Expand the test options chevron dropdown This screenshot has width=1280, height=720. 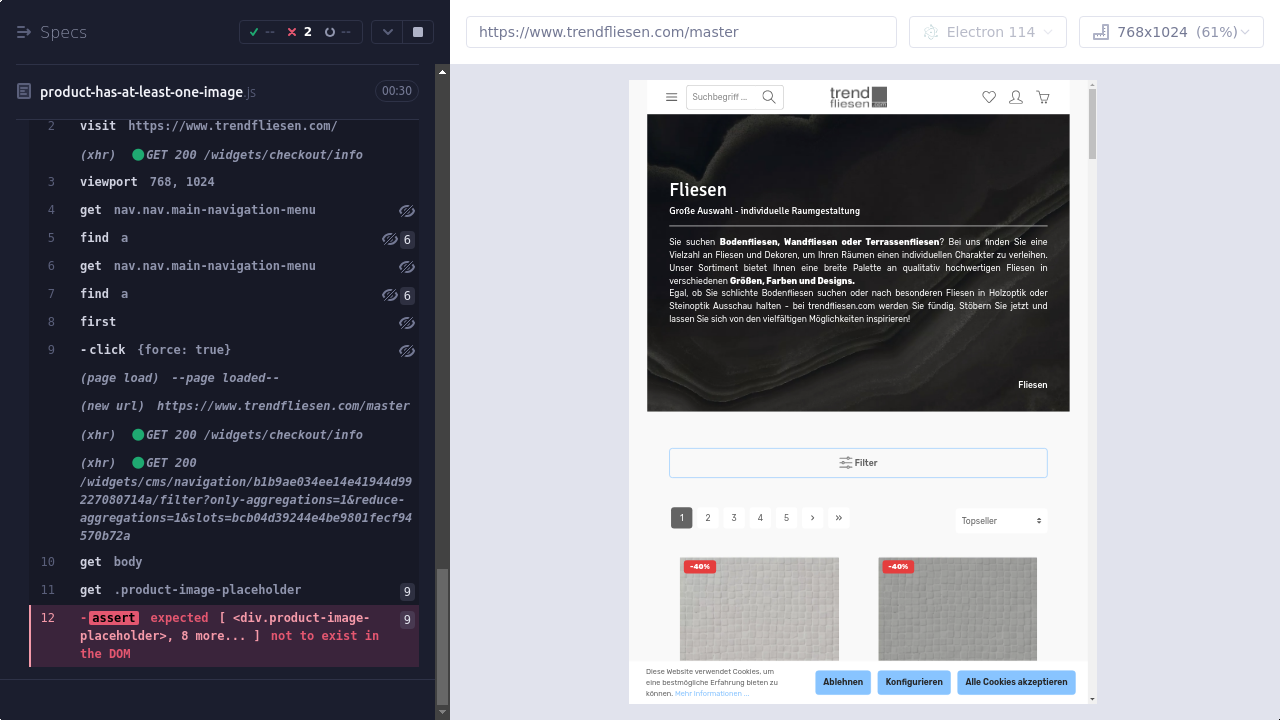click(x=388, y=32)
